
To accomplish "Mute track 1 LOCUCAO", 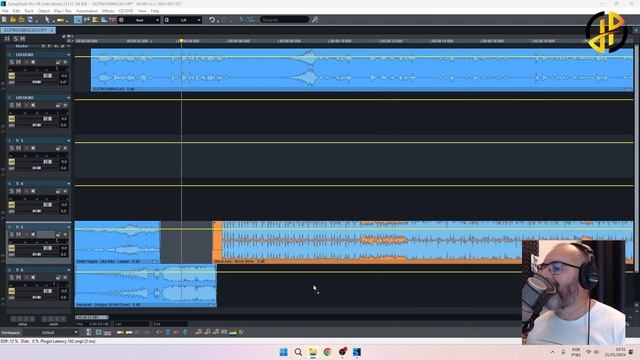I will pyautogui.click(x=18, y=62).
